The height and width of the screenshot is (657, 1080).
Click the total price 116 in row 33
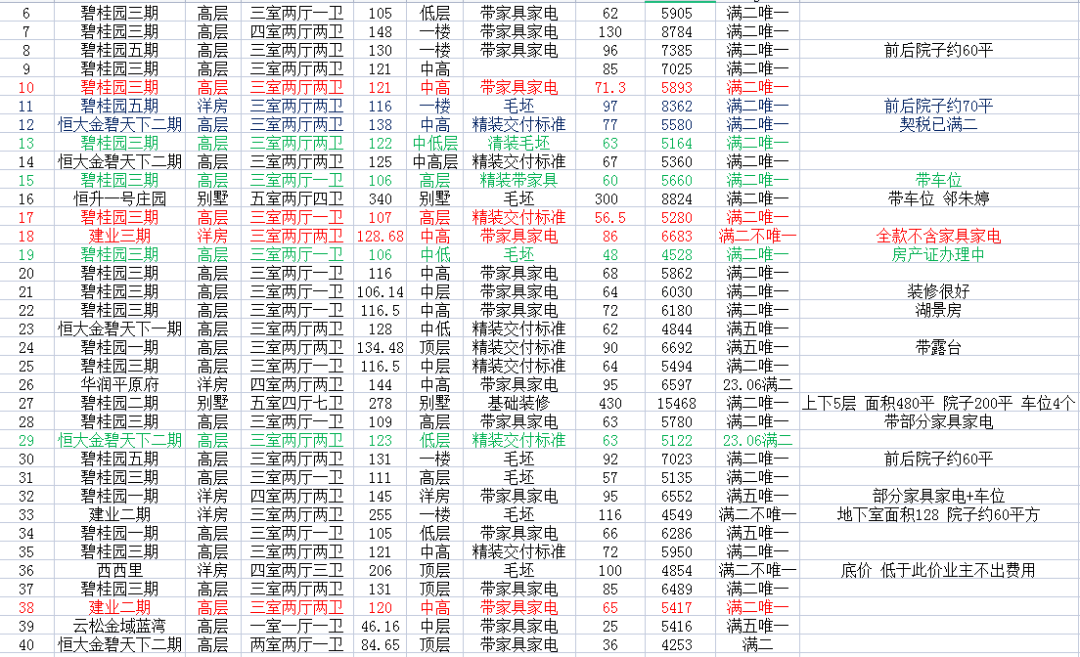coord(610,515)
